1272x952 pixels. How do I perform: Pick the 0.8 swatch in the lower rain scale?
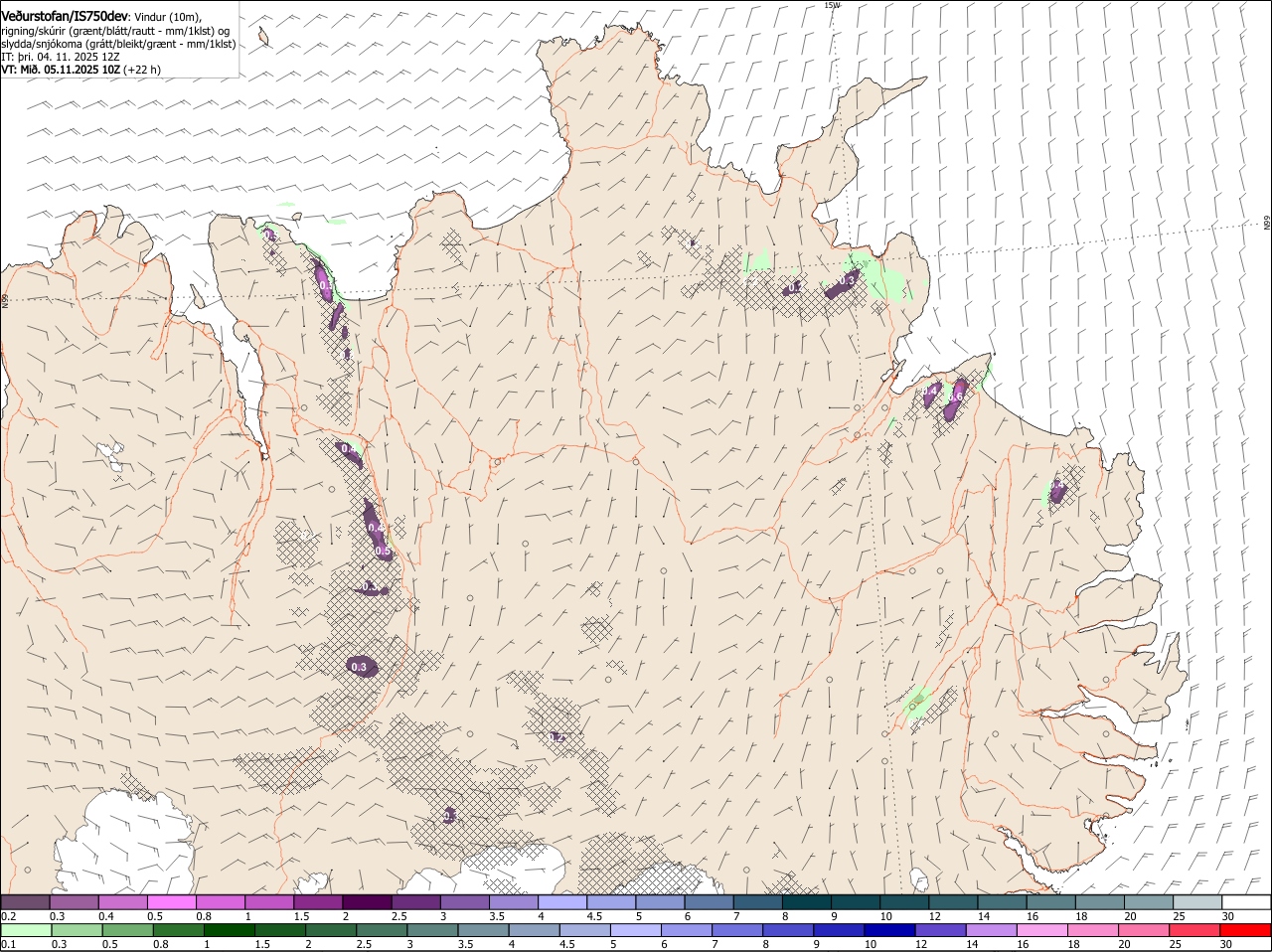coord(178,930)
